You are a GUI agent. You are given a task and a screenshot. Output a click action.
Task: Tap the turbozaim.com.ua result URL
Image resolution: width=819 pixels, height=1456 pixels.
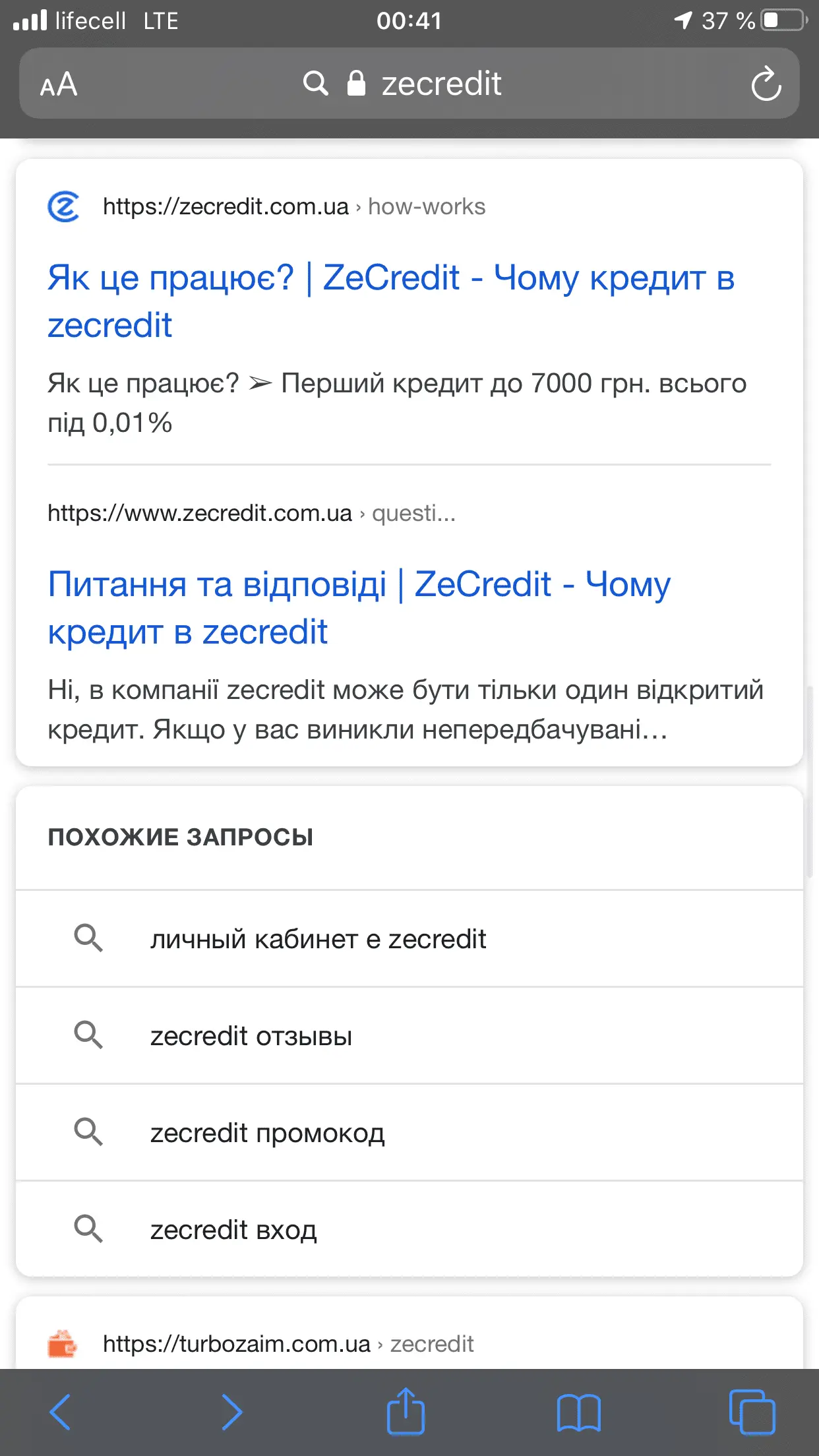click(x=288, y=1344)
